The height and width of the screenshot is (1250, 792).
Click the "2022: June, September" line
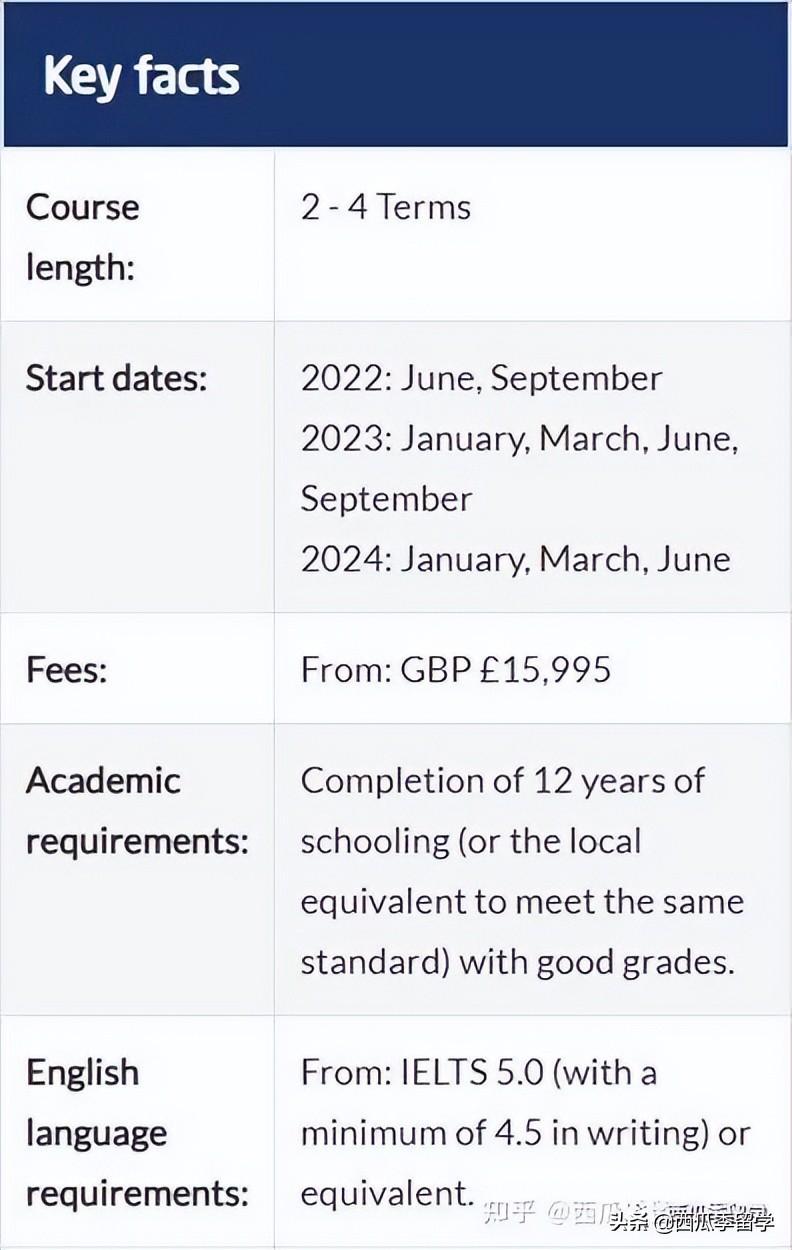pos(481,378)
